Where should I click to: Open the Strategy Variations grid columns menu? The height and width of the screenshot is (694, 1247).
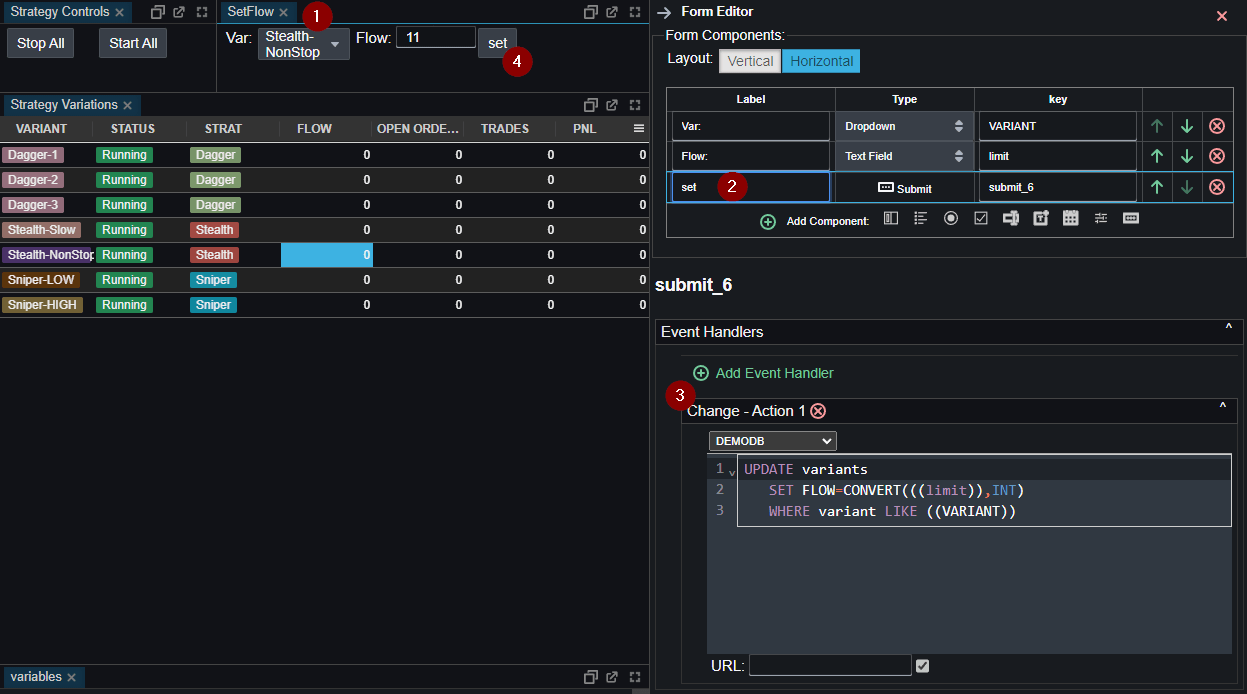point(639,129)
